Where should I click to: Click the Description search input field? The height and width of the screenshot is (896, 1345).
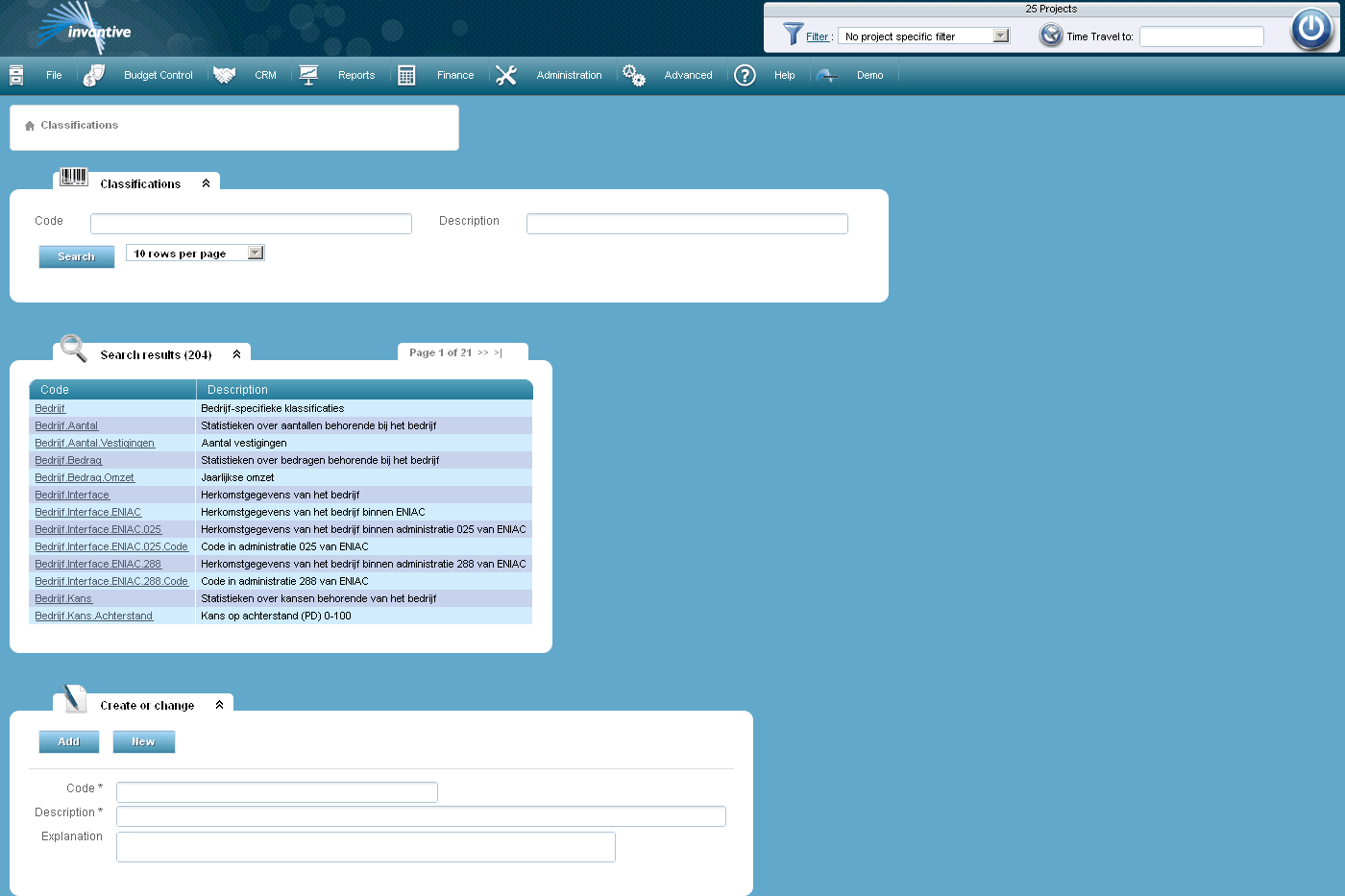click(687, 224)
